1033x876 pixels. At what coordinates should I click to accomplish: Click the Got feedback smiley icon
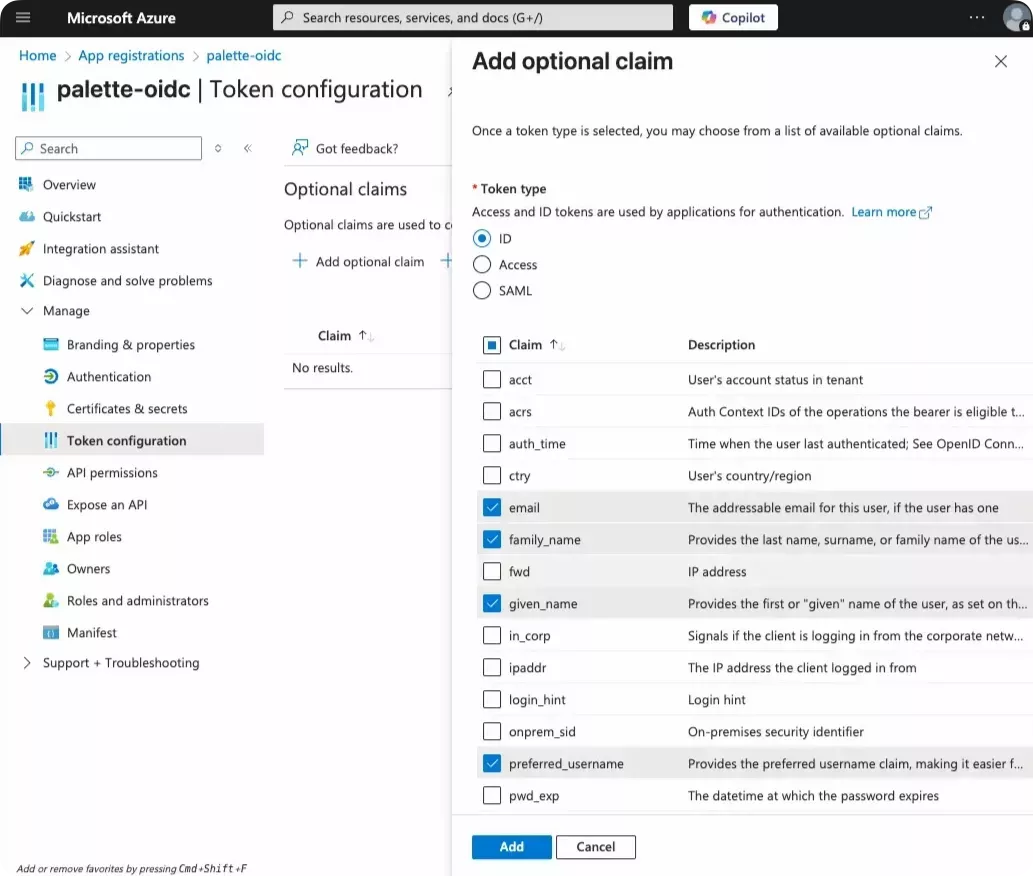(298, 148)
